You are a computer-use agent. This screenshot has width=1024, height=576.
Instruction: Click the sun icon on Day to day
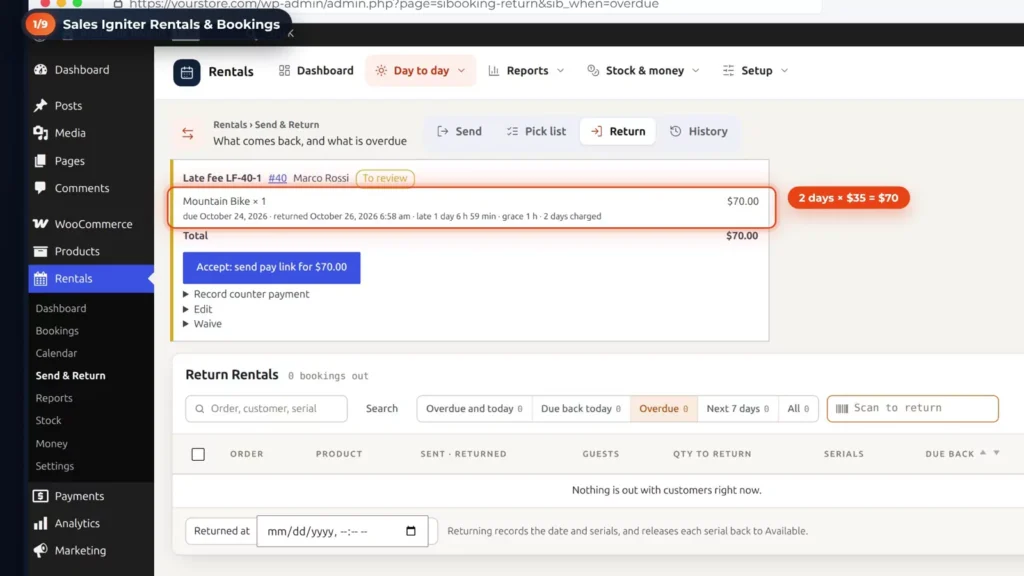[381, 71]
